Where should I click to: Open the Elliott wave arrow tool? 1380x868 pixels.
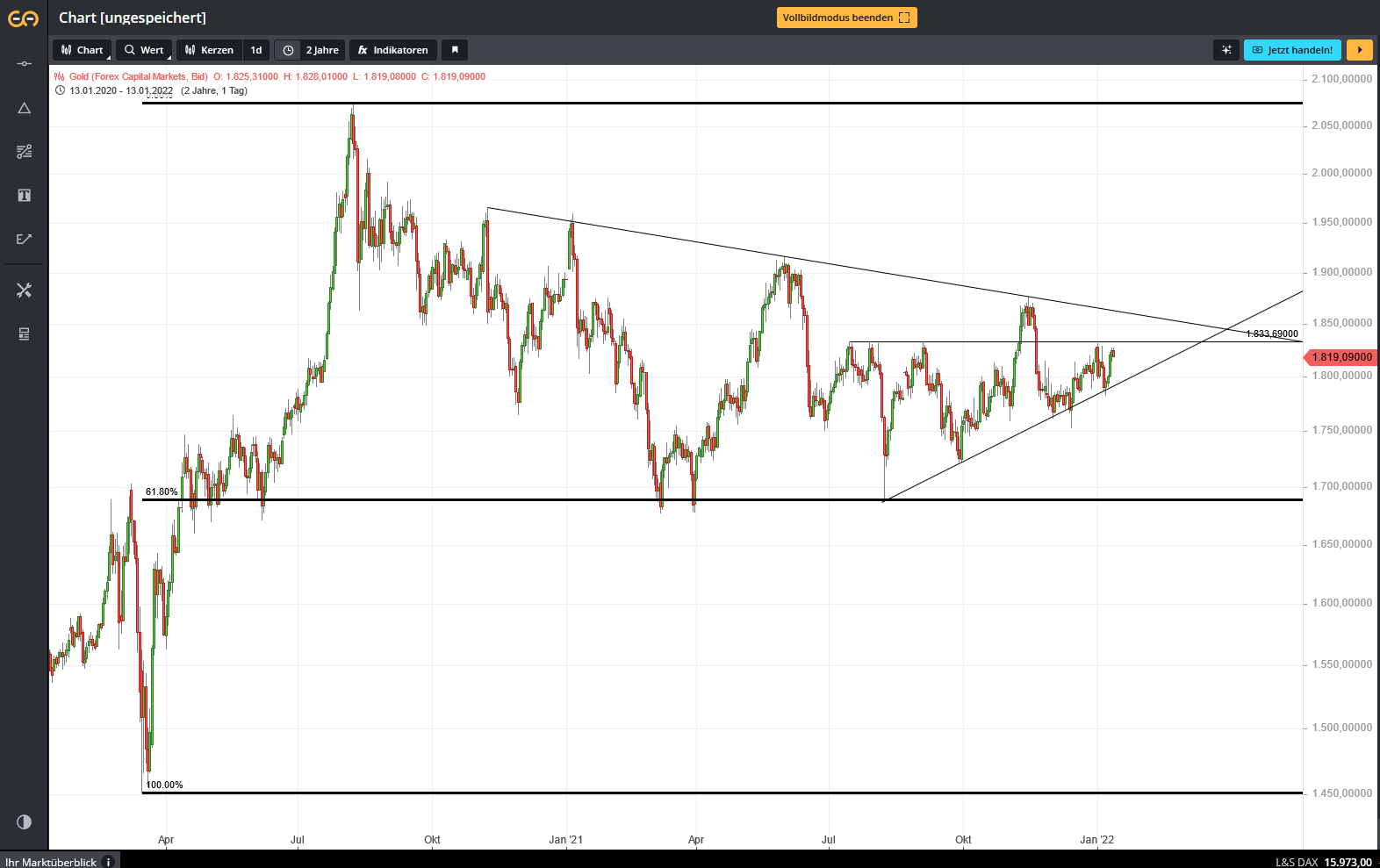24,239
